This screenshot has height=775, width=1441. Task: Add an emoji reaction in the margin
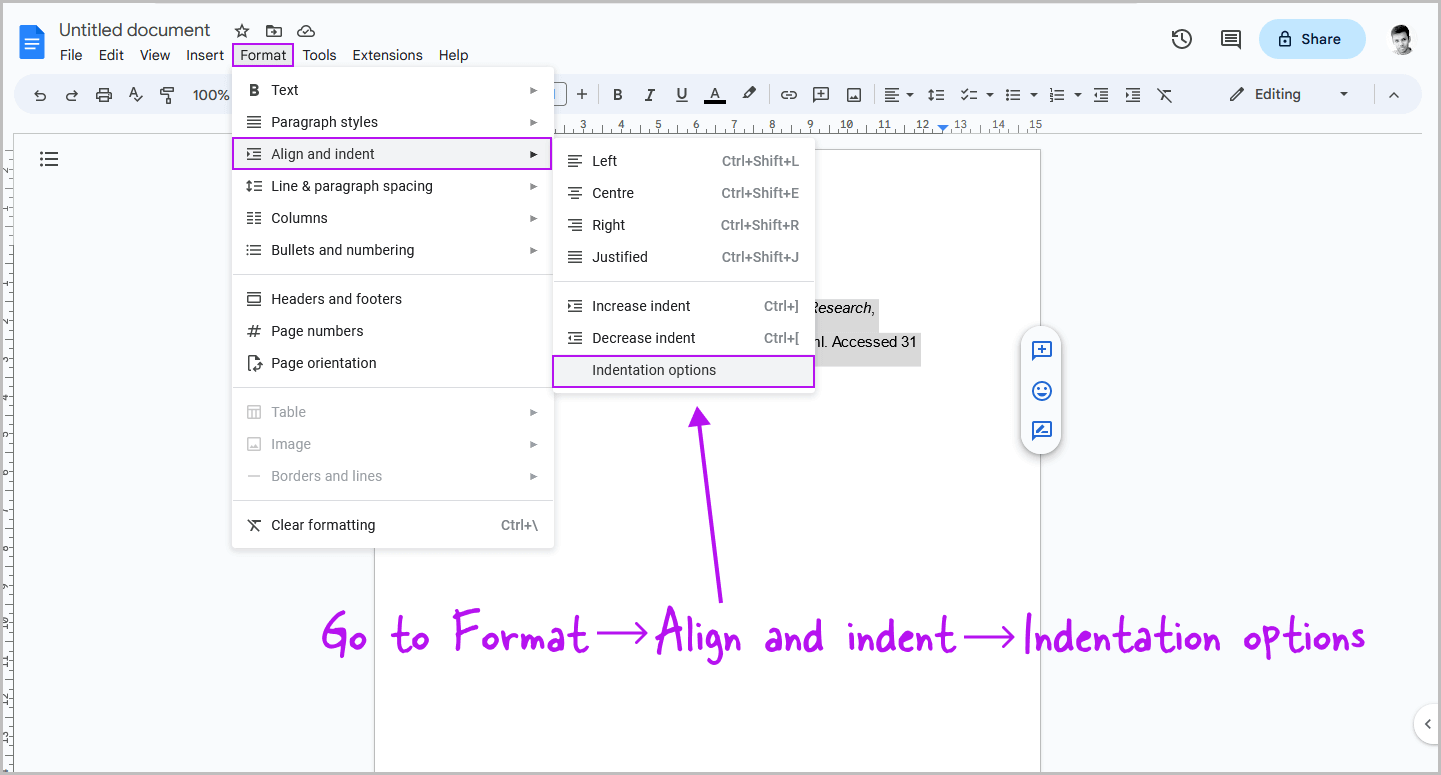pos(1041,391)
